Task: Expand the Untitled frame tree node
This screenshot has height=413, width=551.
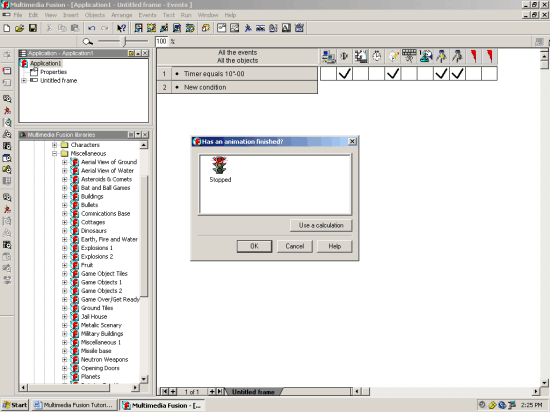Action: tap(24, 80)
